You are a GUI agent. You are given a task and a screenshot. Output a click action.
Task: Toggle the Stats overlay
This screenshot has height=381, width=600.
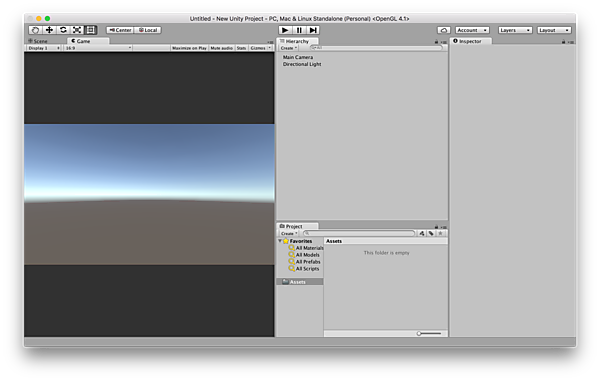(241, 48)
